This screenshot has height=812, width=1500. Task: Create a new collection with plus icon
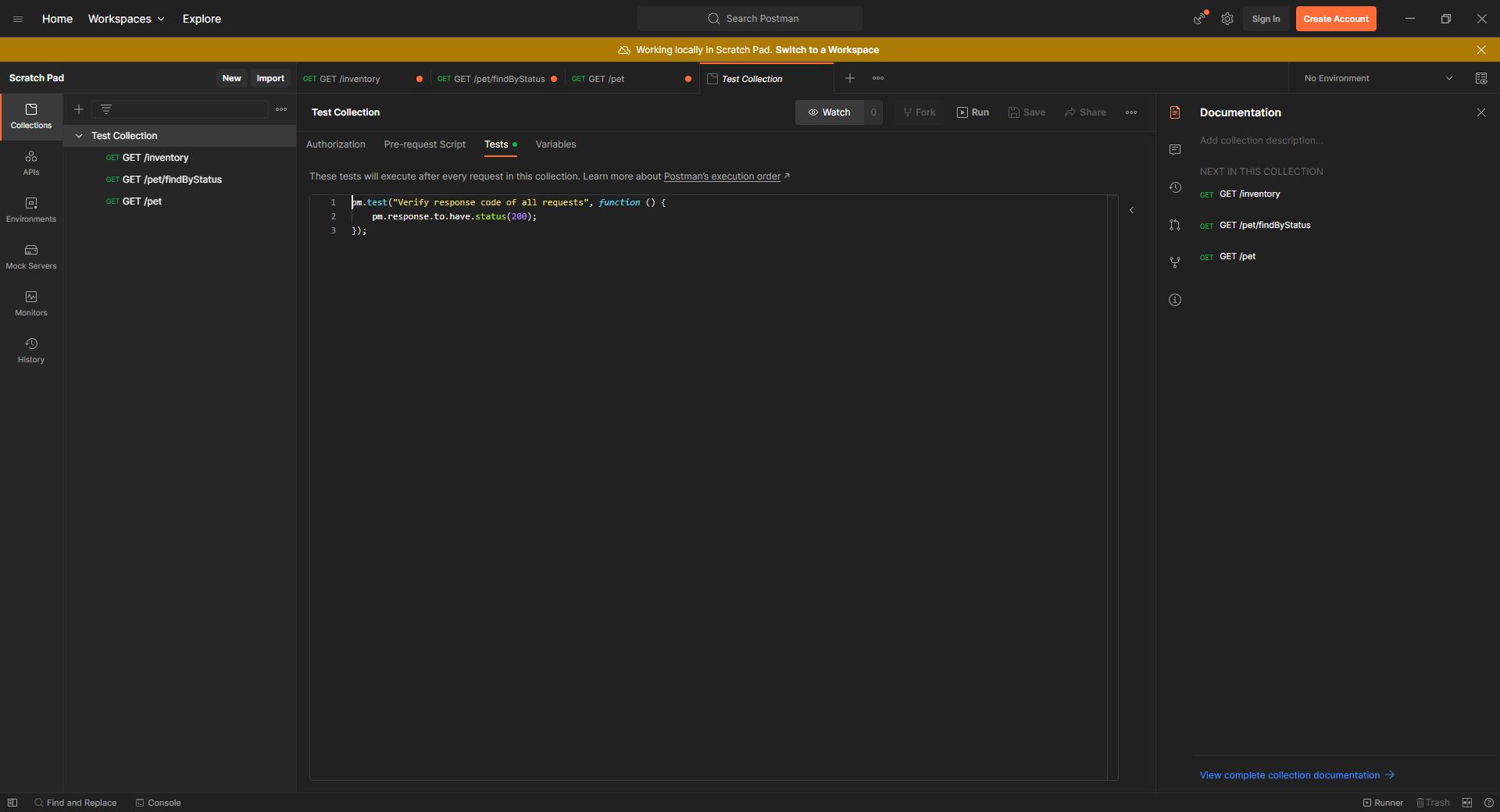79,109
